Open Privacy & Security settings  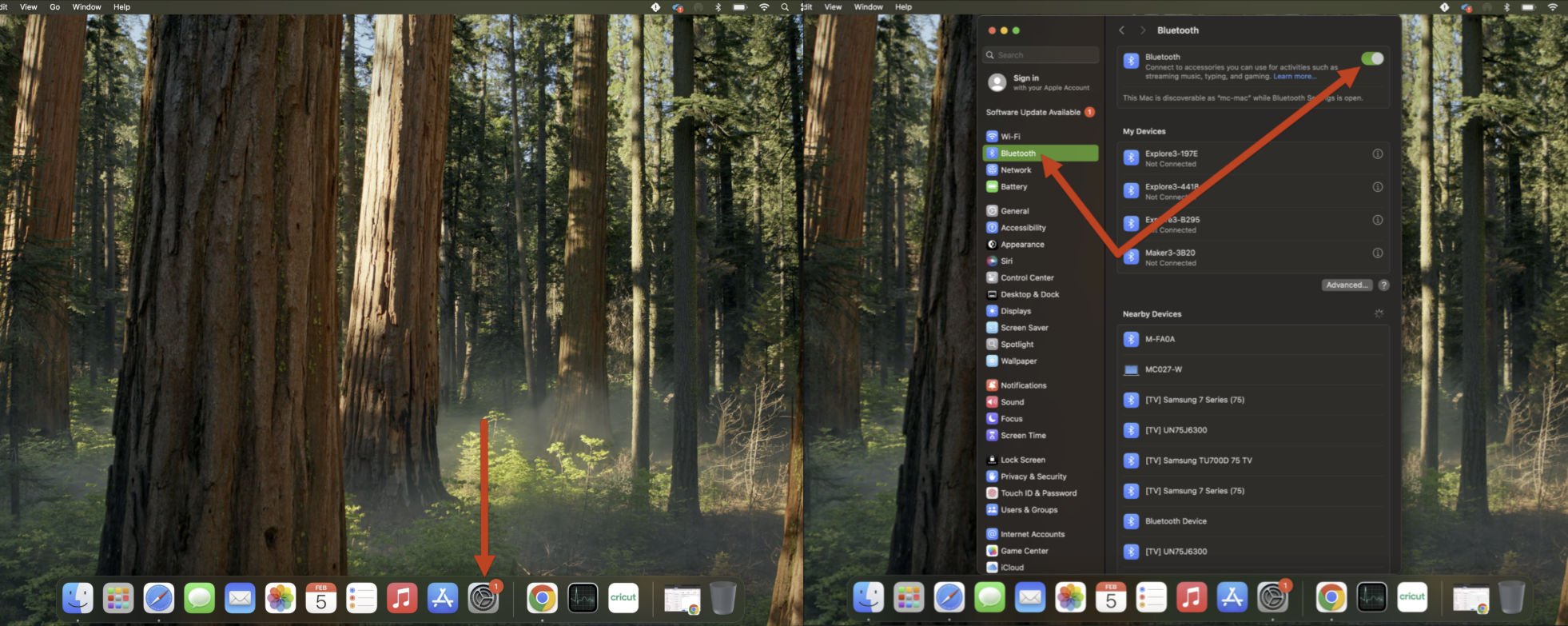coord(1033,476)
